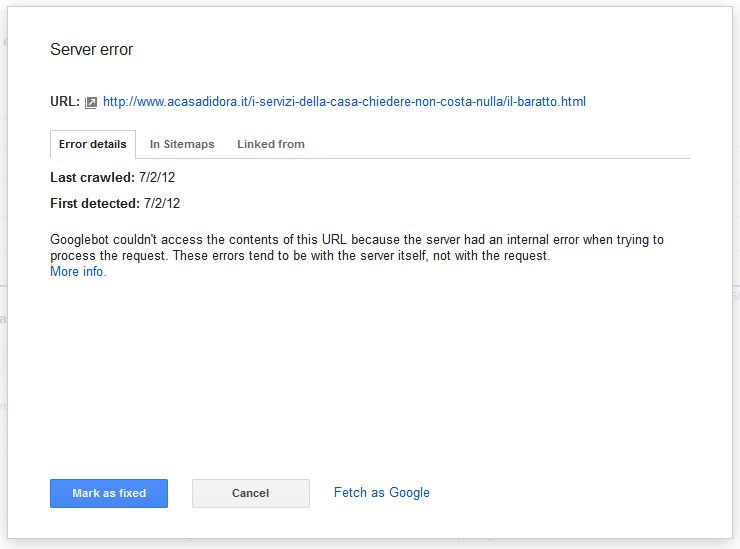Click the 7/2/12 date after Last crawled
The width and height of the screenshot is (740, 549).
point(157,177)
